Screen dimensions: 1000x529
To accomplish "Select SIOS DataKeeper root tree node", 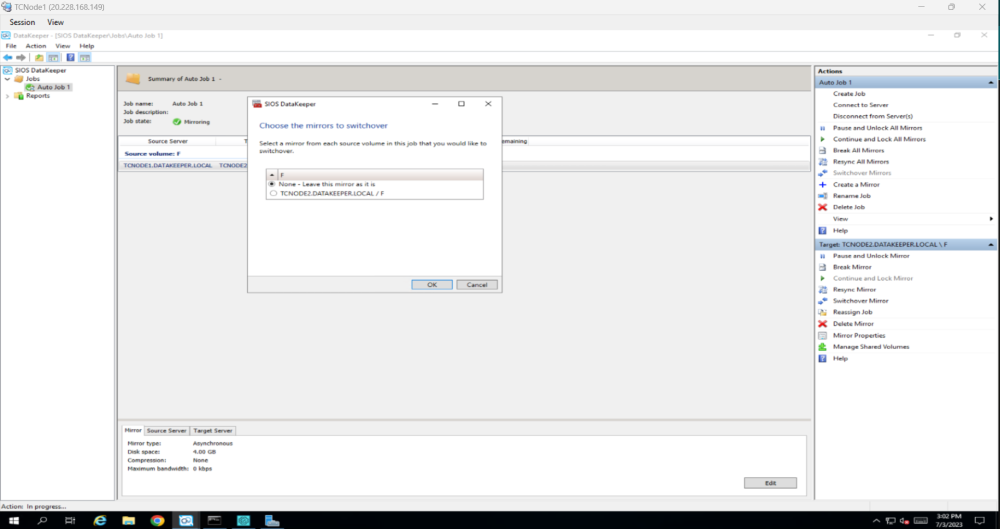I will tap(40, 70).
